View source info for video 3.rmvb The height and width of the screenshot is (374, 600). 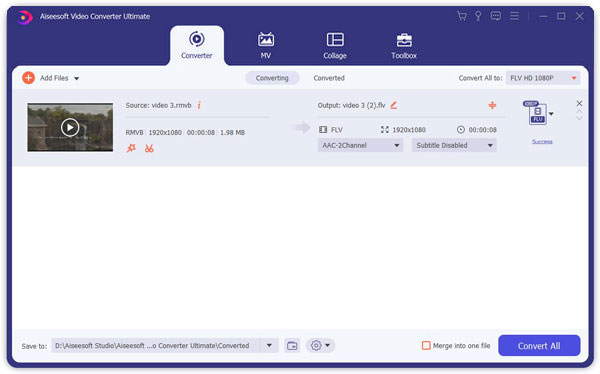click(x=199, y=105)
